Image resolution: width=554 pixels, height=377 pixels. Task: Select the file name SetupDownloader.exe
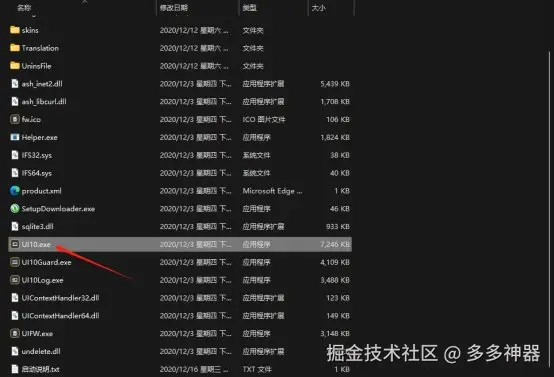(x=58, y=209)
